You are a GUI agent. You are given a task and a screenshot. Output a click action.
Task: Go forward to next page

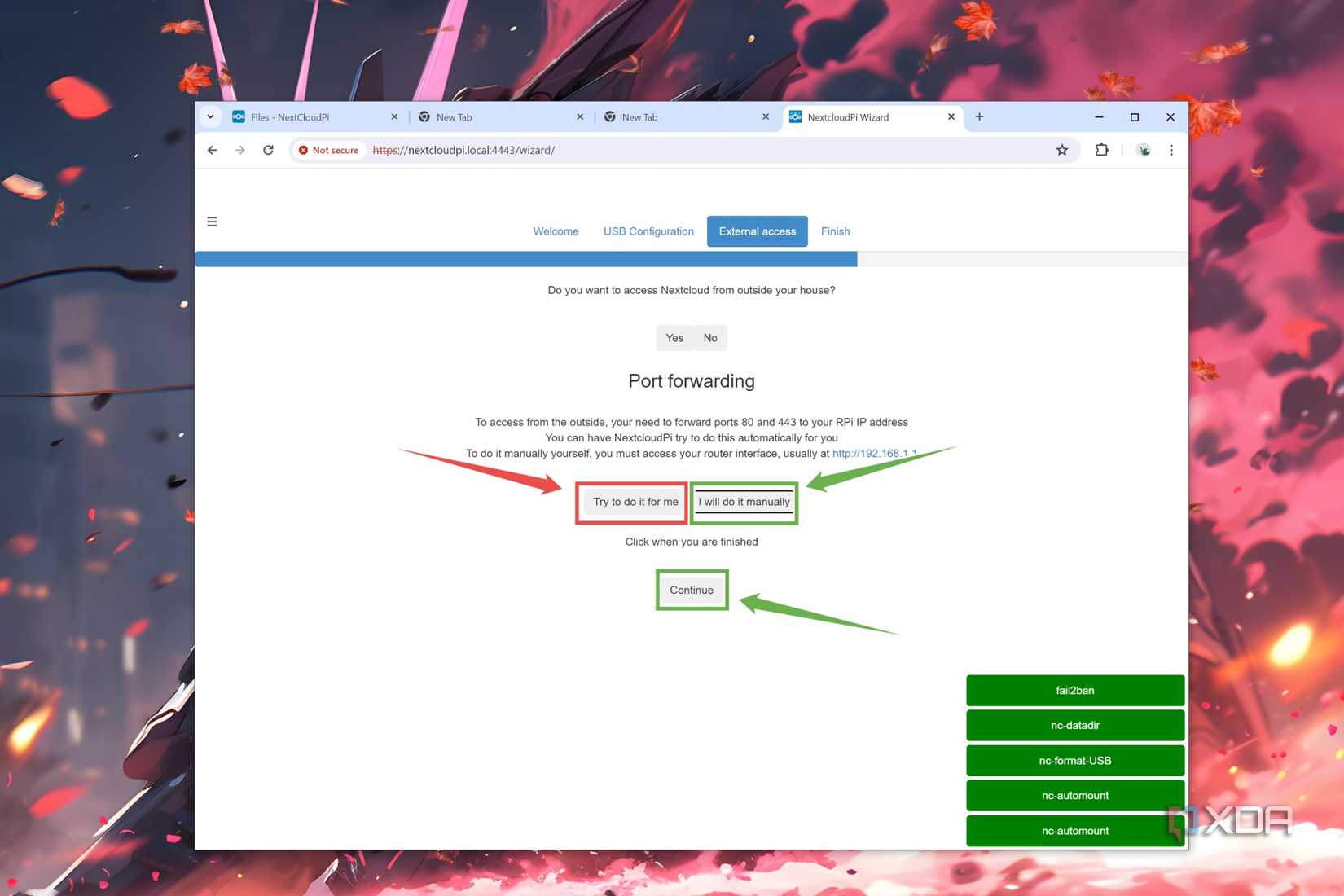240,150
